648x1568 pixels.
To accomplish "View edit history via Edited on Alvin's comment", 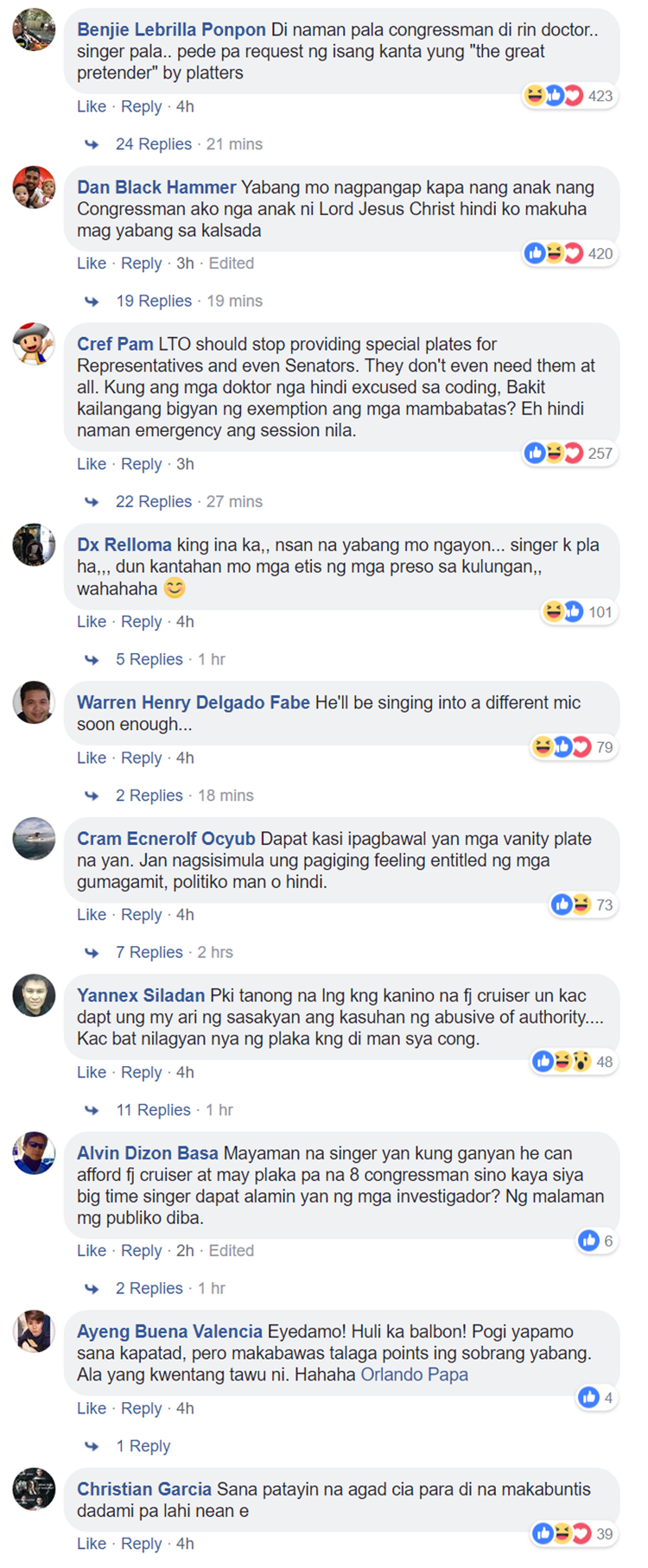I will pos(232,1251).
